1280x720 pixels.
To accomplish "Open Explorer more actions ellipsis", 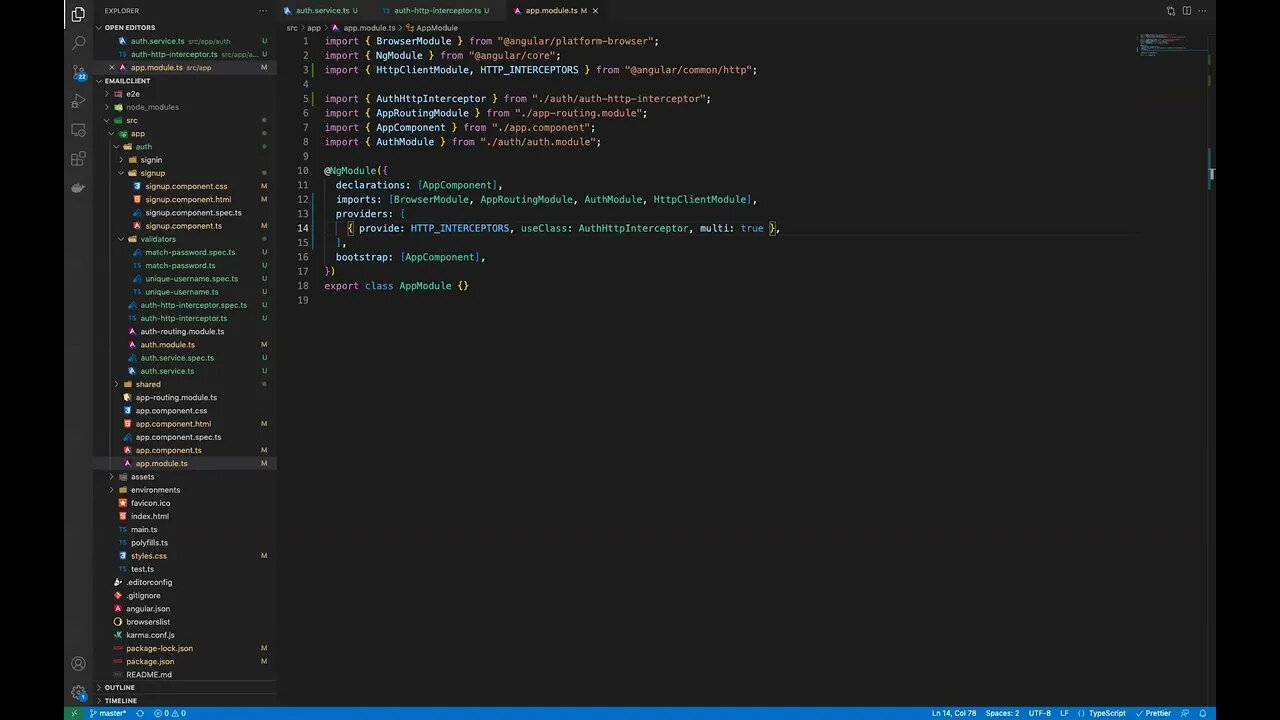I will tap(263, 11).
